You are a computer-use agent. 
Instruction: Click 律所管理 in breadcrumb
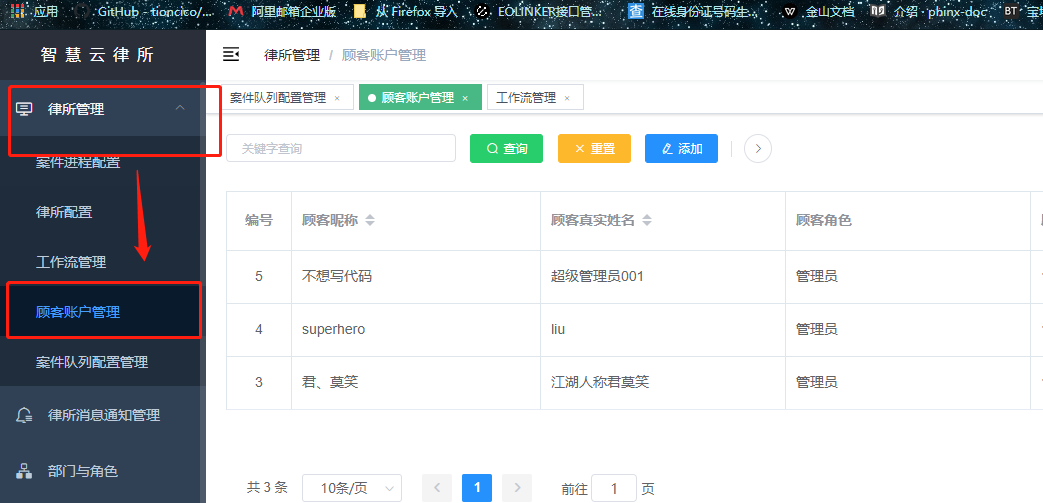point(292,55)
